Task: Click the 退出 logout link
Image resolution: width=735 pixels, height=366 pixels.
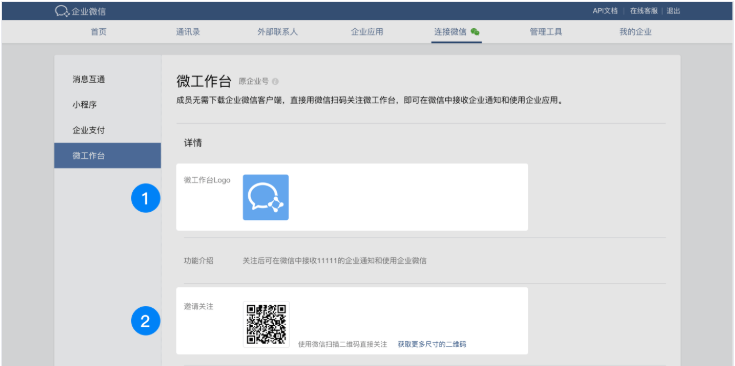Action: (674, 11)
